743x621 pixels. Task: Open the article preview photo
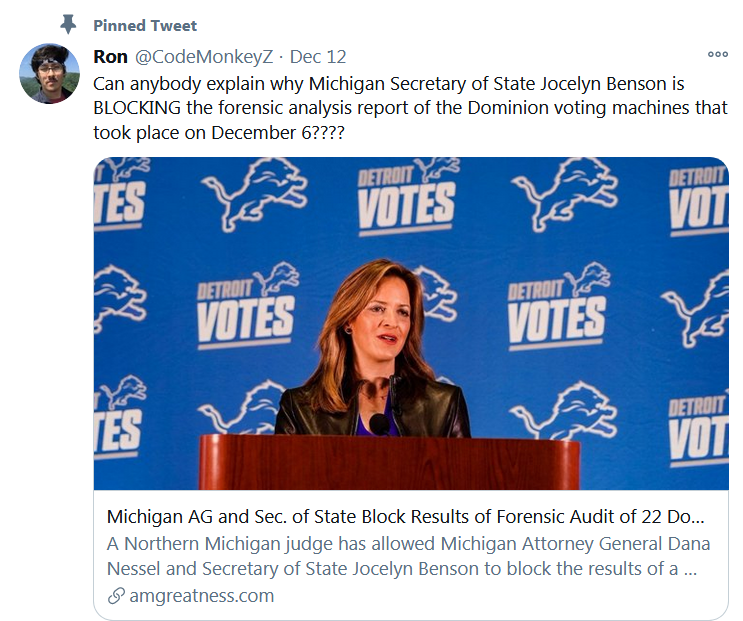411,324
